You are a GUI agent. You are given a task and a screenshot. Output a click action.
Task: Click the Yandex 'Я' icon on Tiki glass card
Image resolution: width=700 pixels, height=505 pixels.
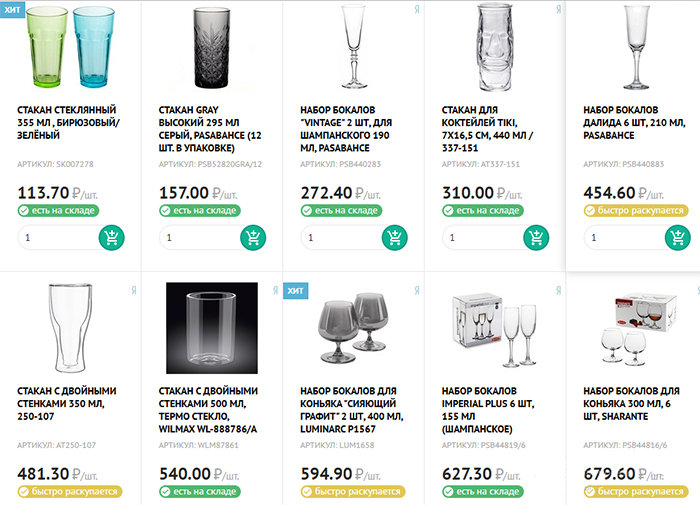[x=555, y=8]
